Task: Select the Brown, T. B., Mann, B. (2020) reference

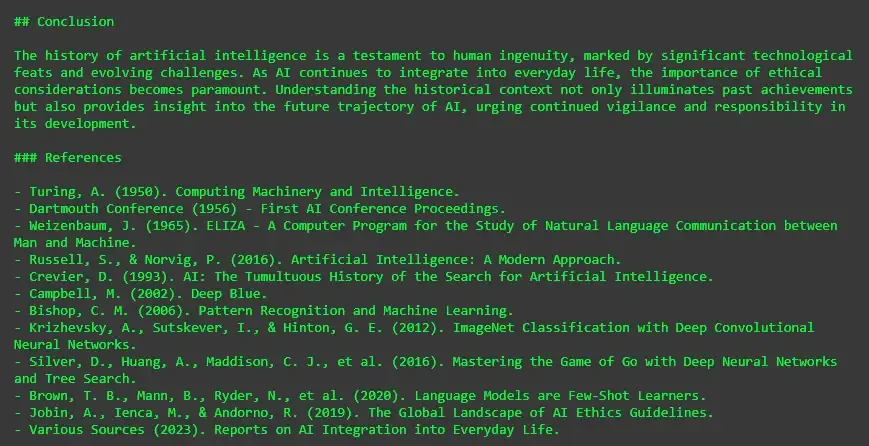Action: coord(360,396)
